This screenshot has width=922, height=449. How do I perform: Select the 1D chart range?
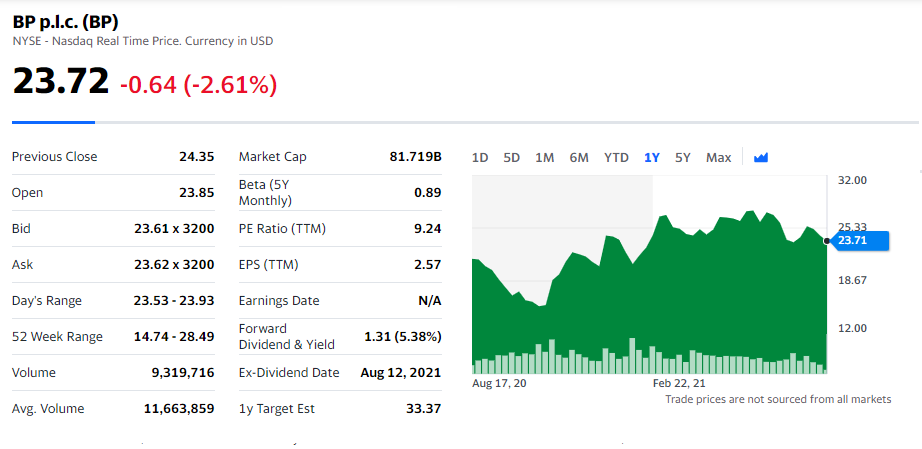(480, 158)
